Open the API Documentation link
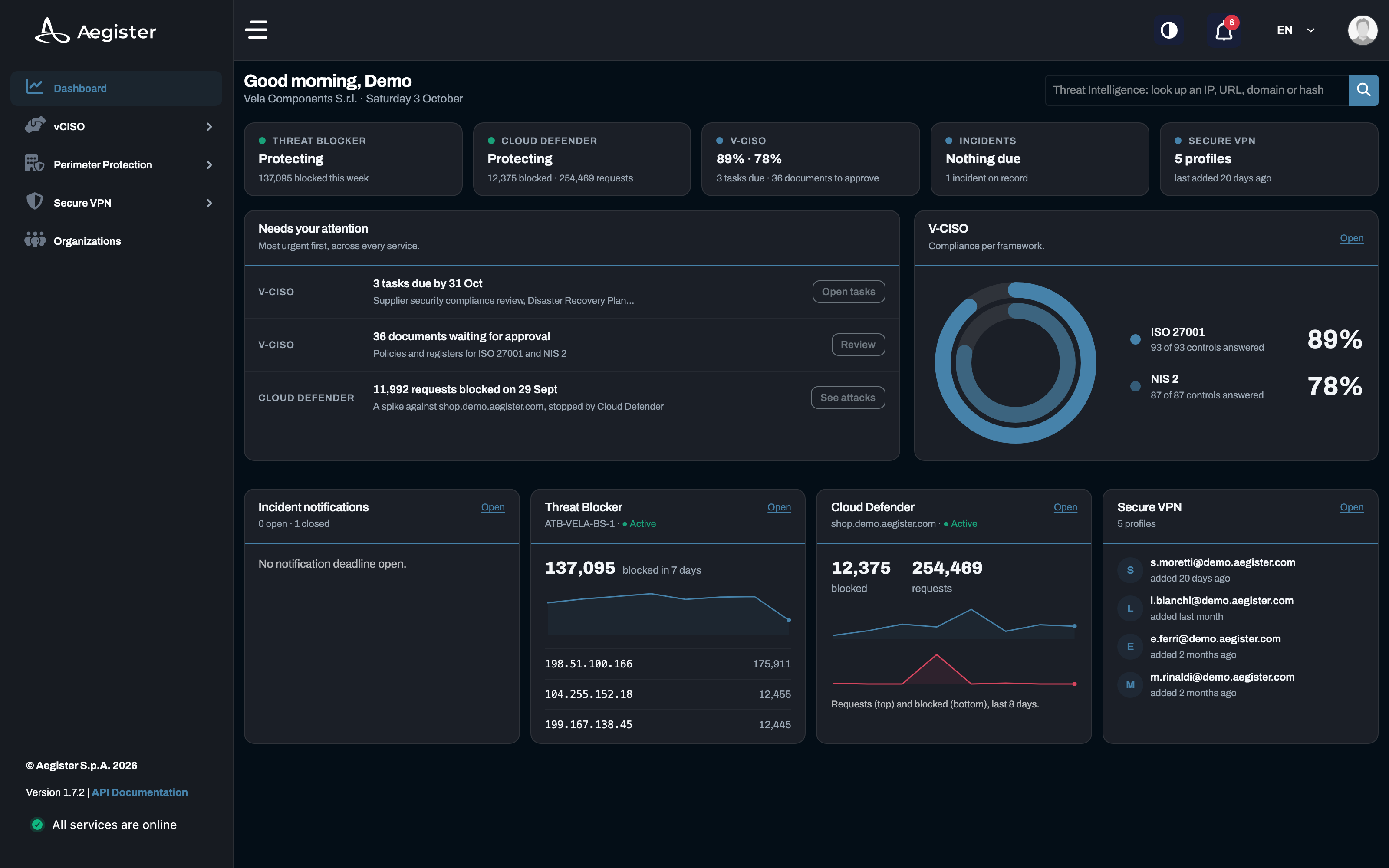 pyautogui.click(x=139, y=792)
